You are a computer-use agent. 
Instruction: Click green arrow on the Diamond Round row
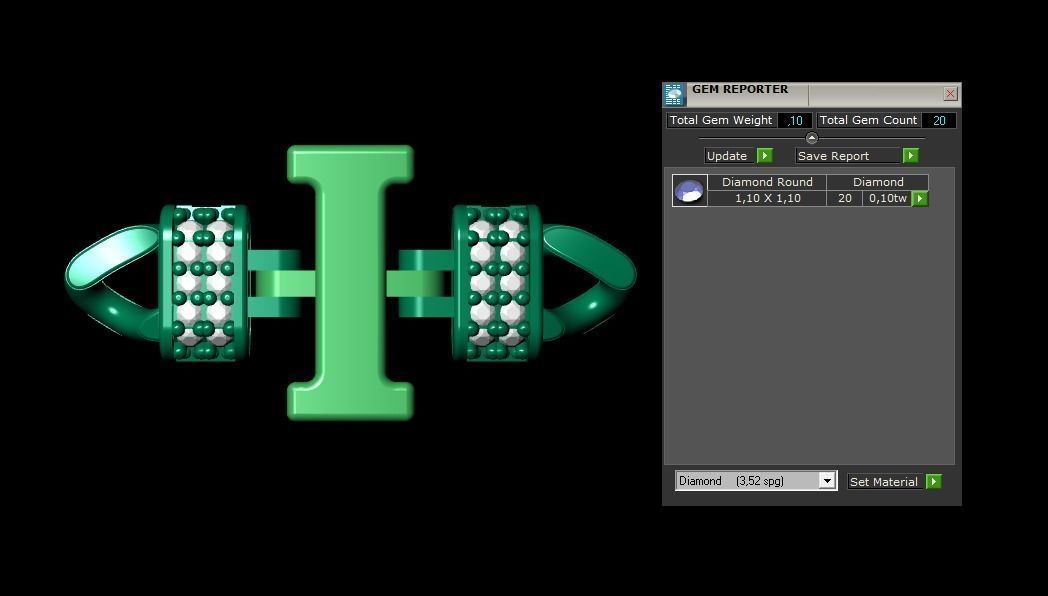coord(920,198)
